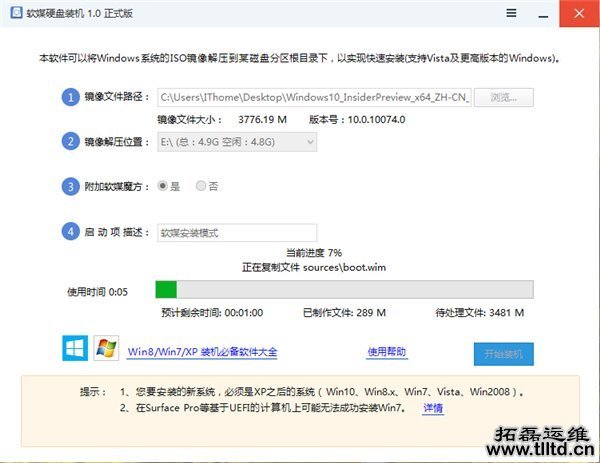Select the 是 radio button
The height and width of the screenshot is (463, 600).
pyautogui.click(x=164, y=186)
